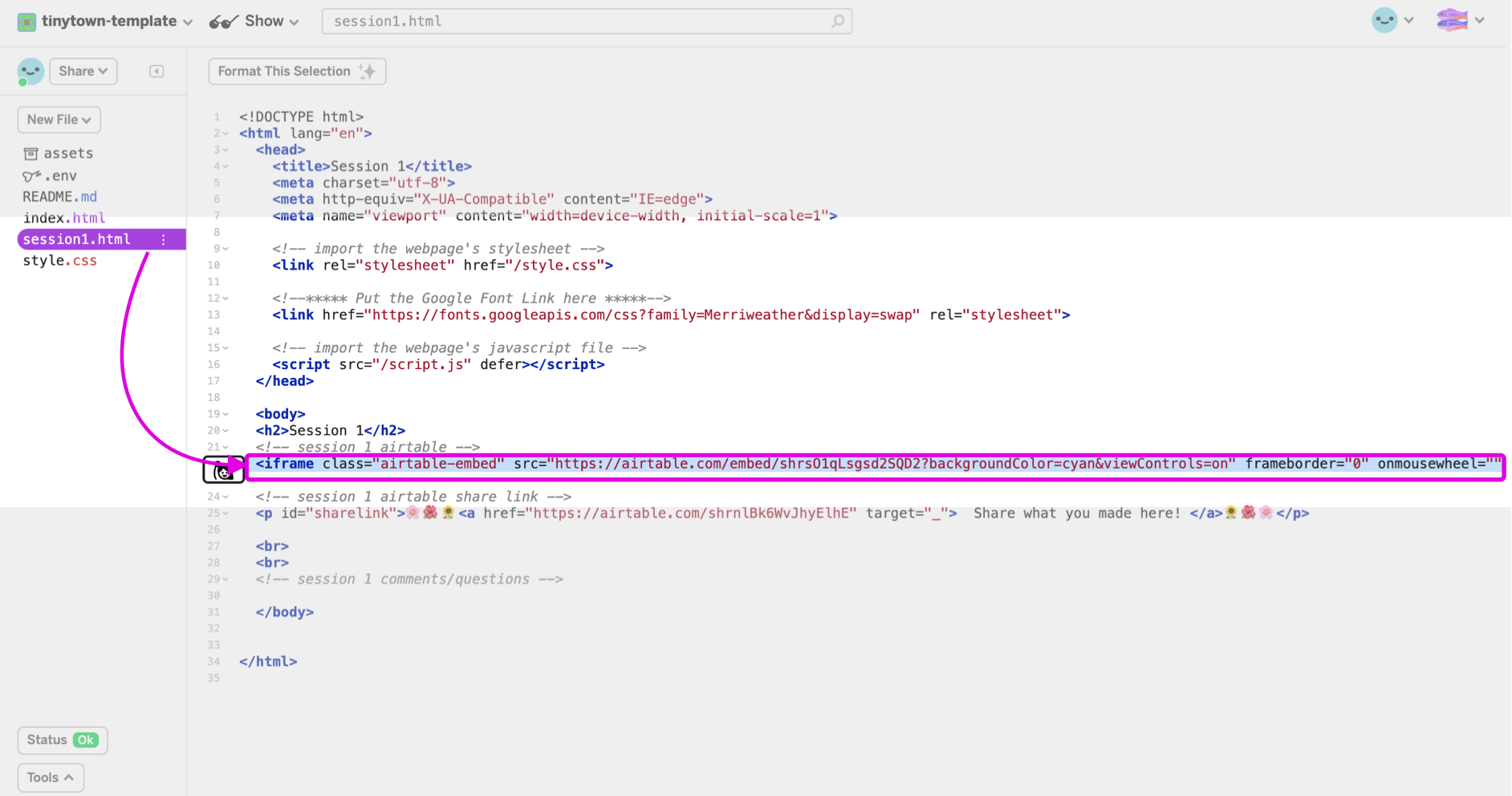
Task: Select style.css in the file list
Action: click(60, 260)
